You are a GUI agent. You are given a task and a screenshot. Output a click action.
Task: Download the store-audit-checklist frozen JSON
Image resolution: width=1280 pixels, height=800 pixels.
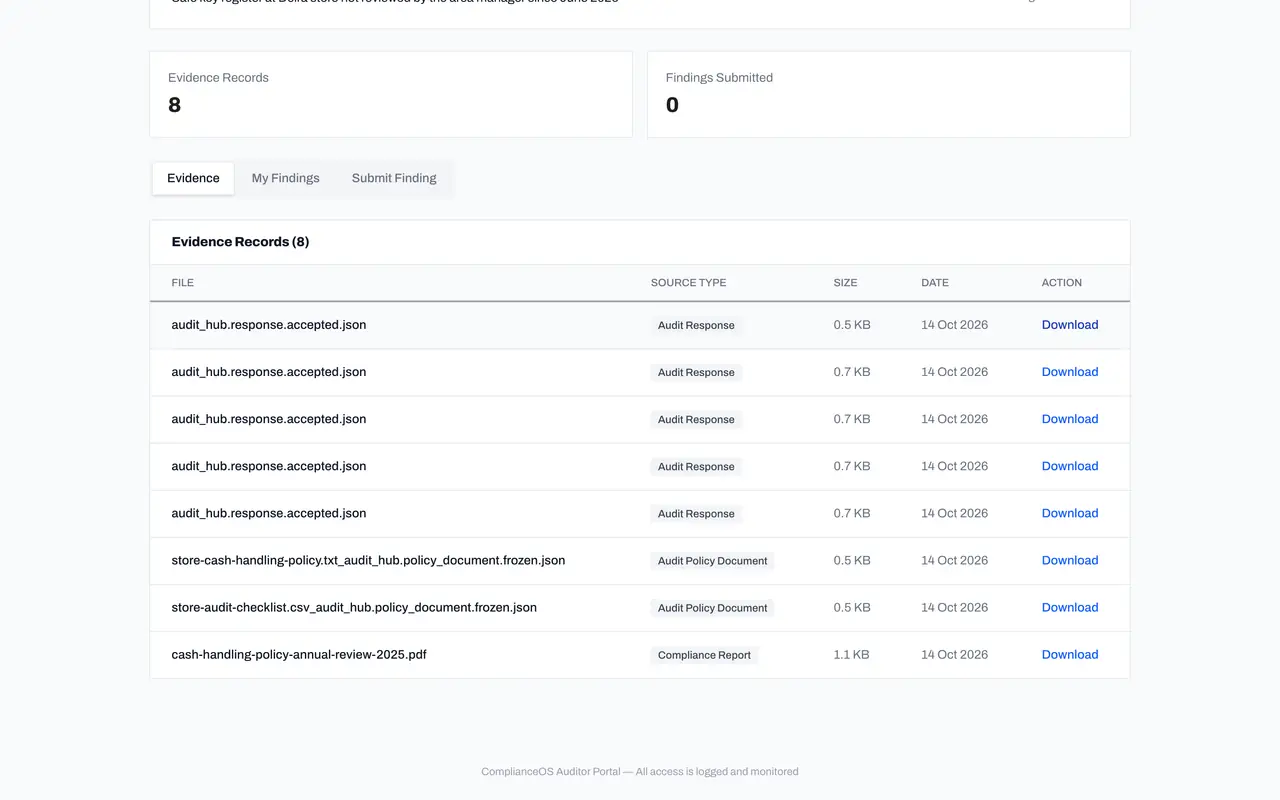pyautogui.click(x=1070, y=607)
